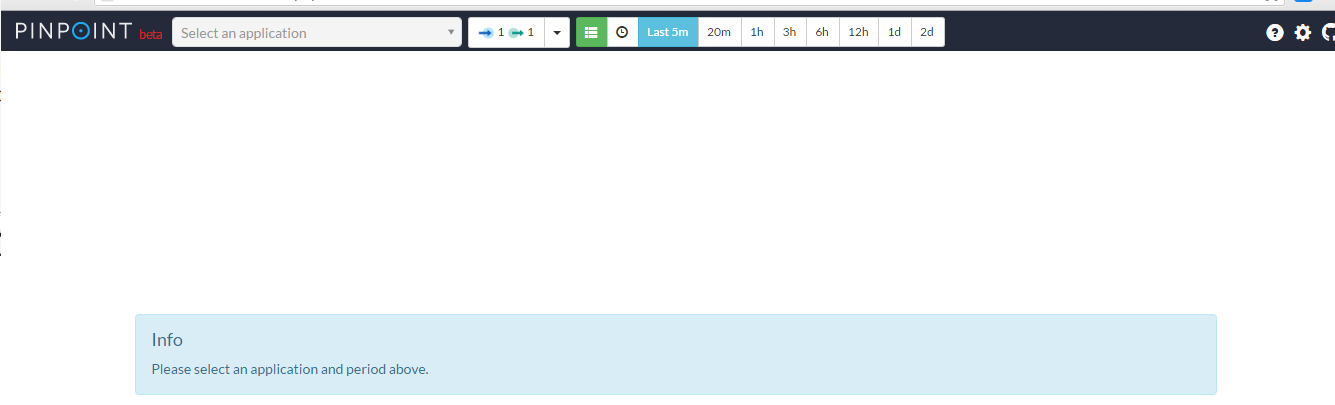Click the inbound outbound depth button

[506, 33]
